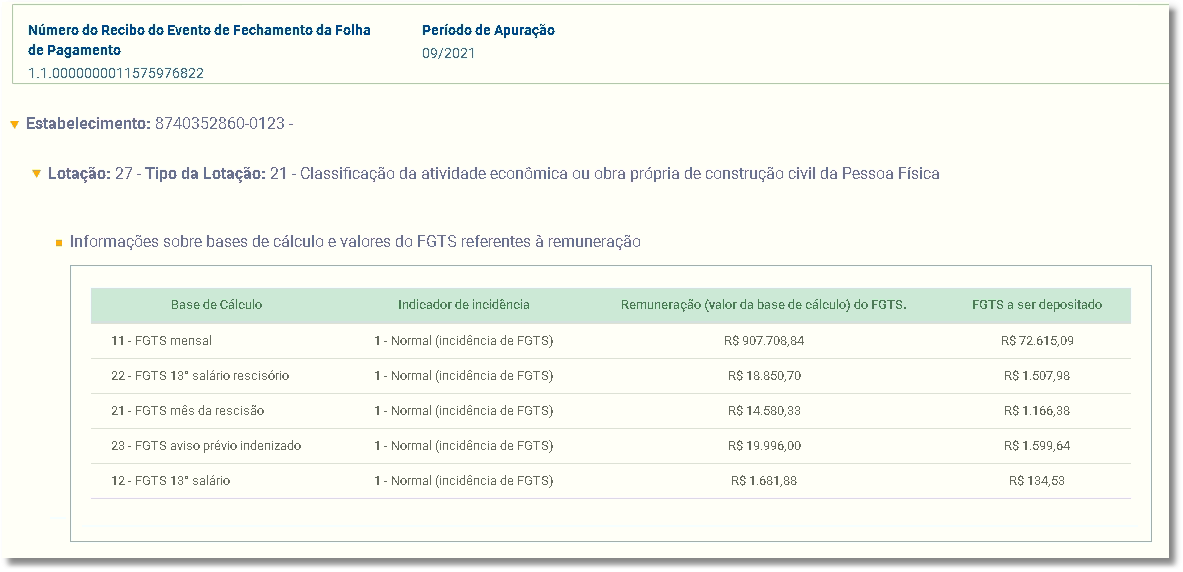Select the 23 - FGTS aviso prévio indenizado row

click(610, 446)
